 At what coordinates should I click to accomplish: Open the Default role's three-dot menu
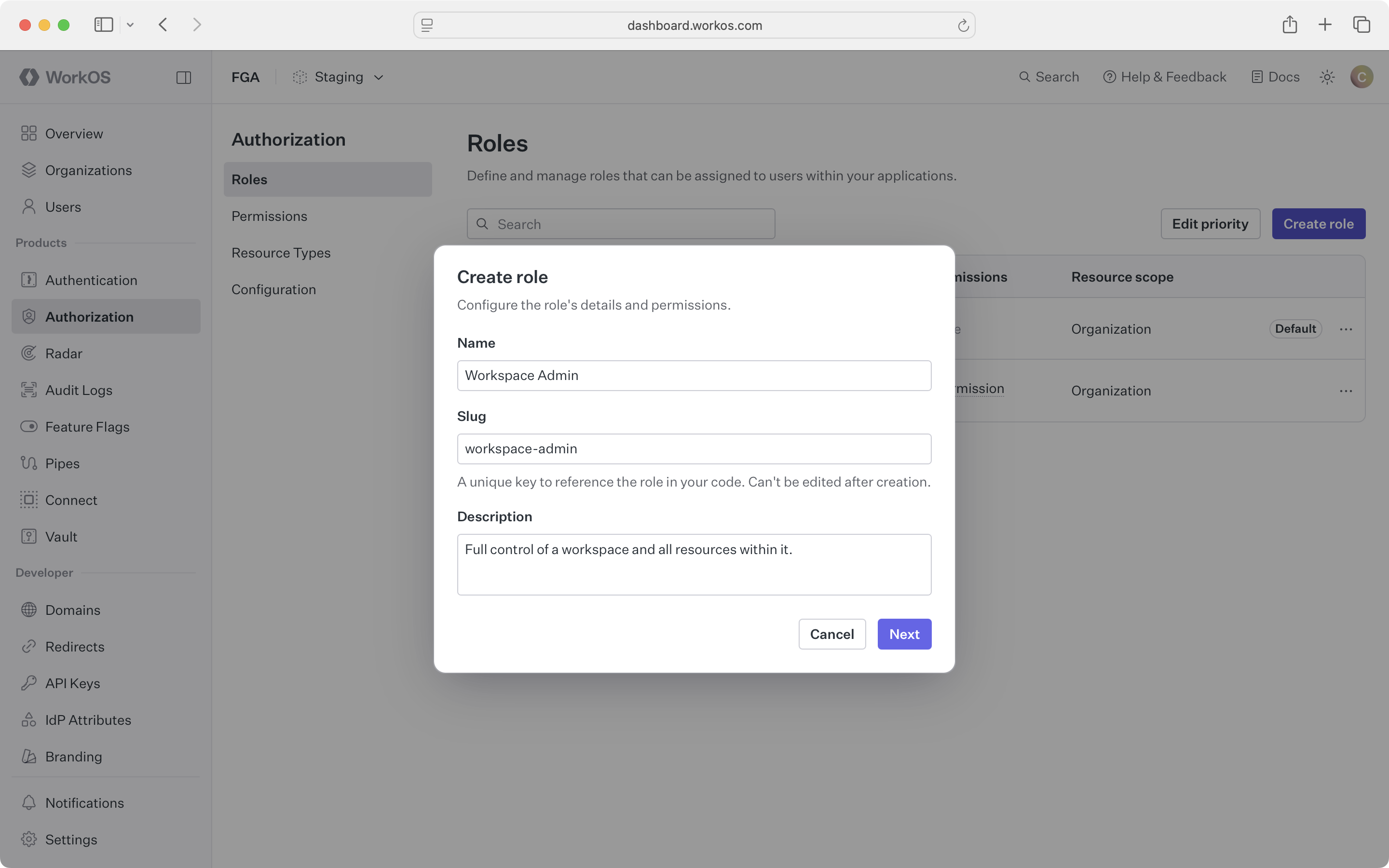click(1346, 329)
